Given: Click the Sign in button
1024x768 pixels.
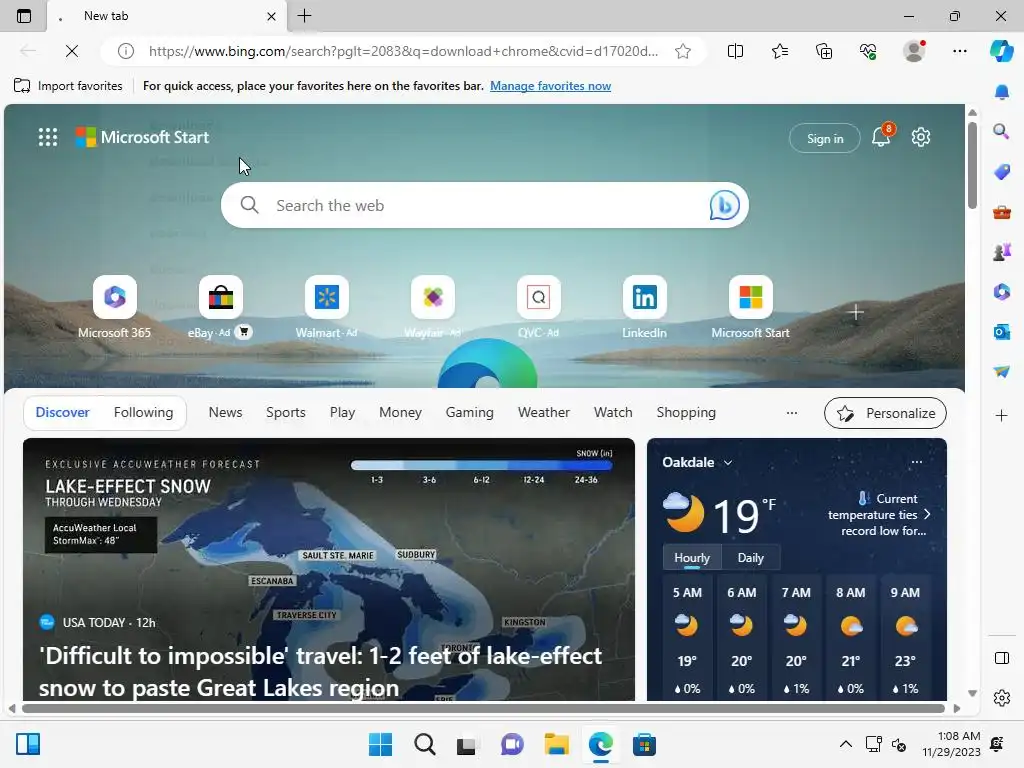Looking at the screenshot, I should pyautogui.click(x=825, y=138).
